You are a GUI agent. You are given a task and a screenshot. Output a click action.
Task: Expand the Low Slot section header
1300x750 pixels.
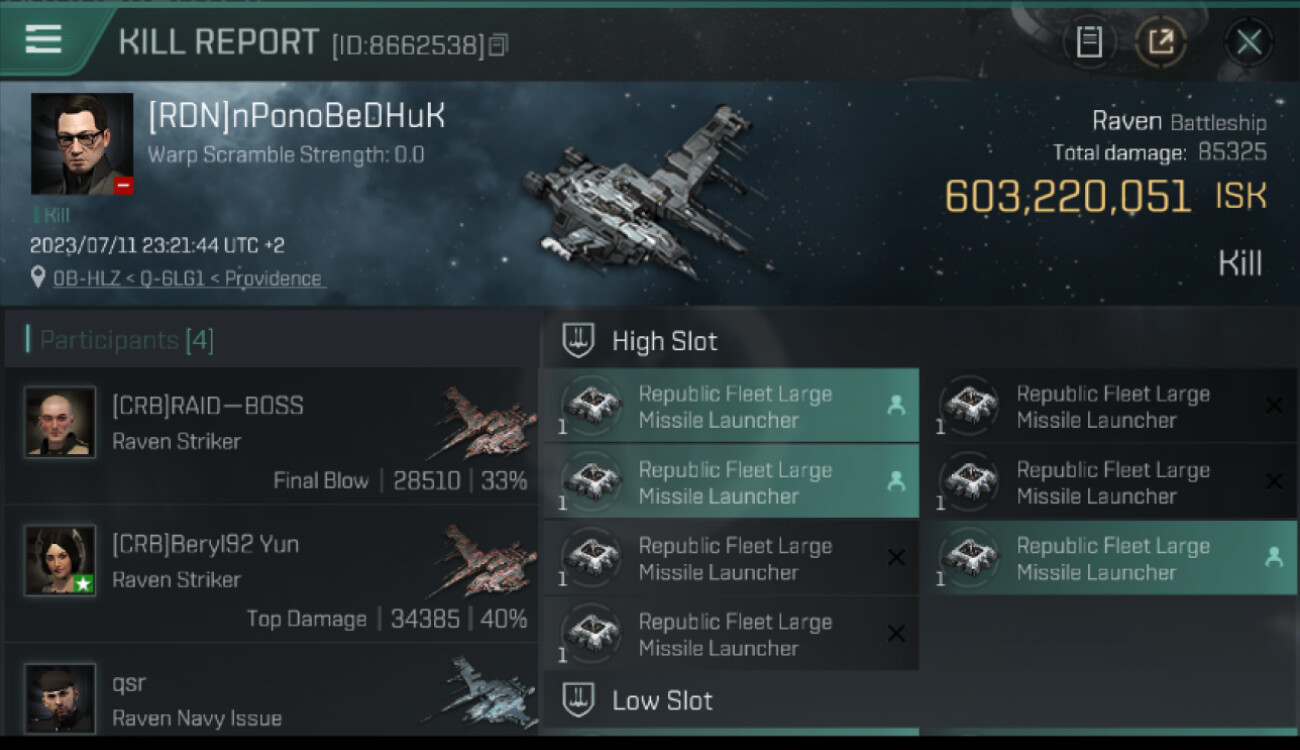tap(919, 700)
